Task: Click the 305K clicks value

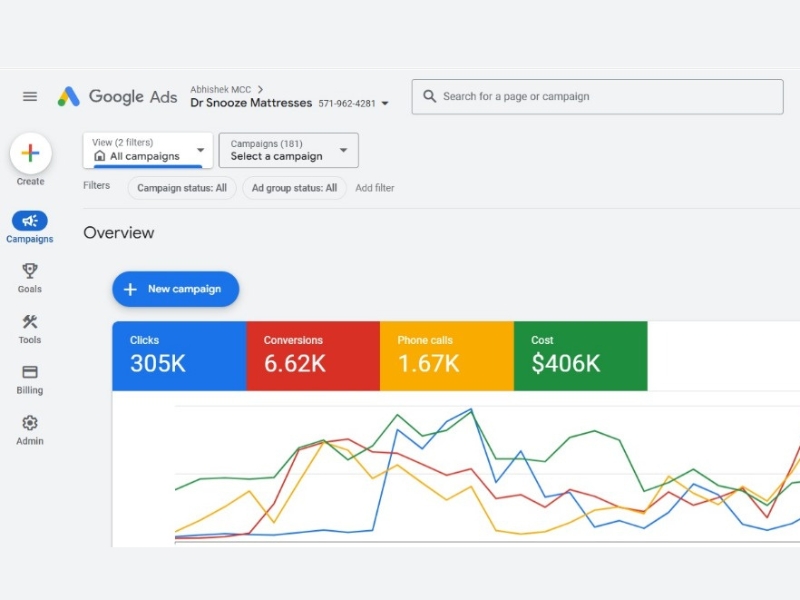Action: [158, 364]
